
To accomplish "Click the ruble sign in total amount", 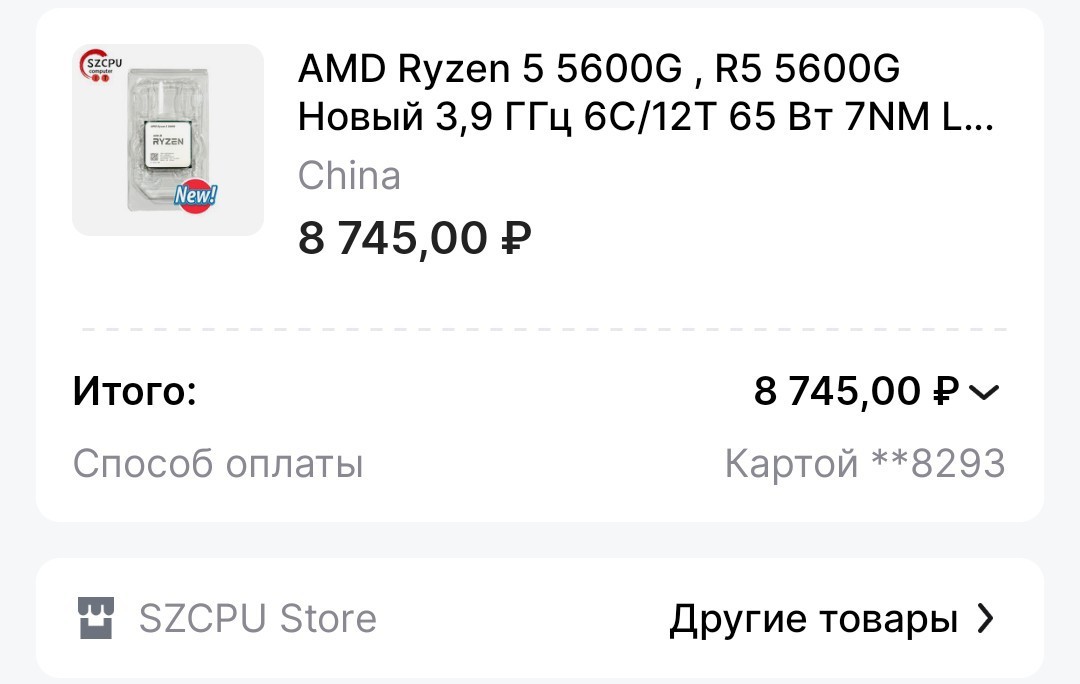I will coord(946,391).
